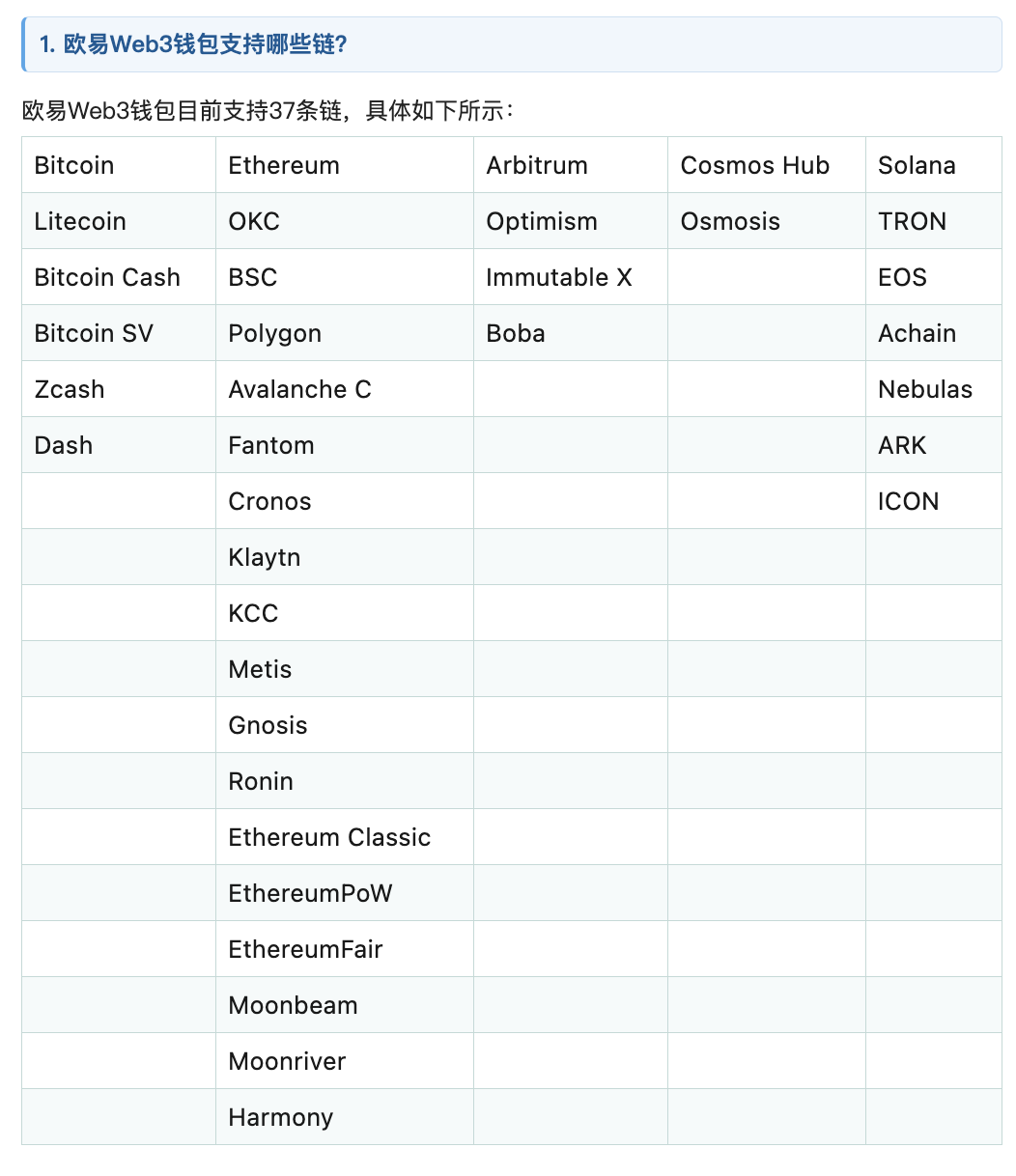The image size is (1016, 1176).
Task: Select the Ethereum cell in the table
Action: (x=284, y=165)
